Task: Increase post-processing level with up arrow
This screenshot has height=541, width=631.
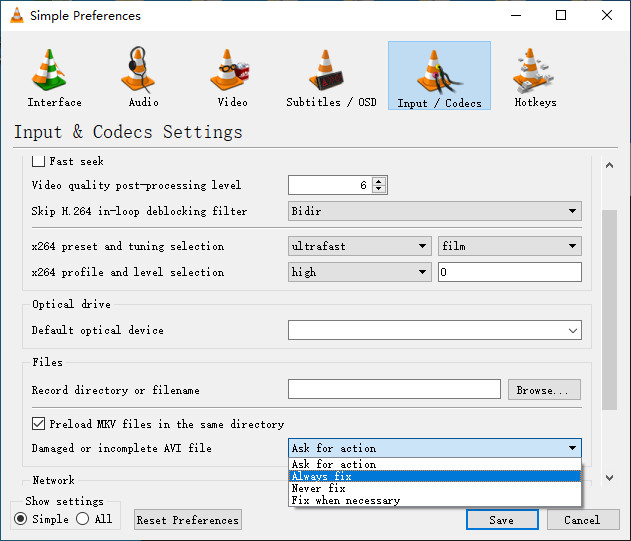Action: 379,181
